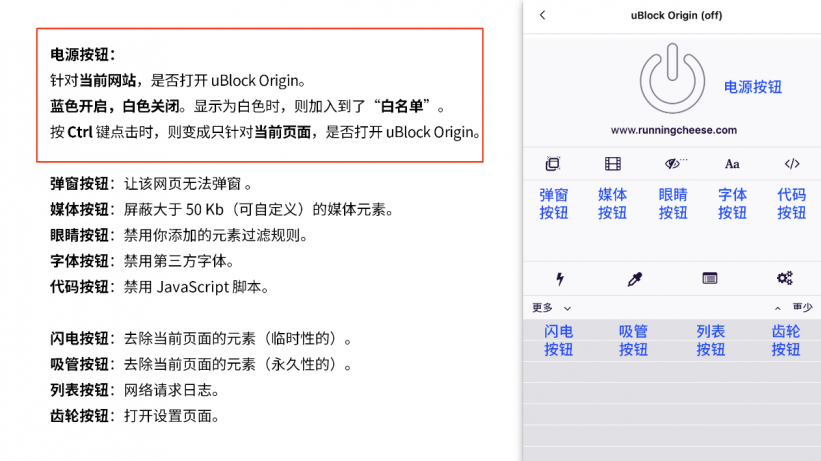Open element picker eyedropper icon
The height and width of the screenshot is (461, 821).
coord(635,279)
